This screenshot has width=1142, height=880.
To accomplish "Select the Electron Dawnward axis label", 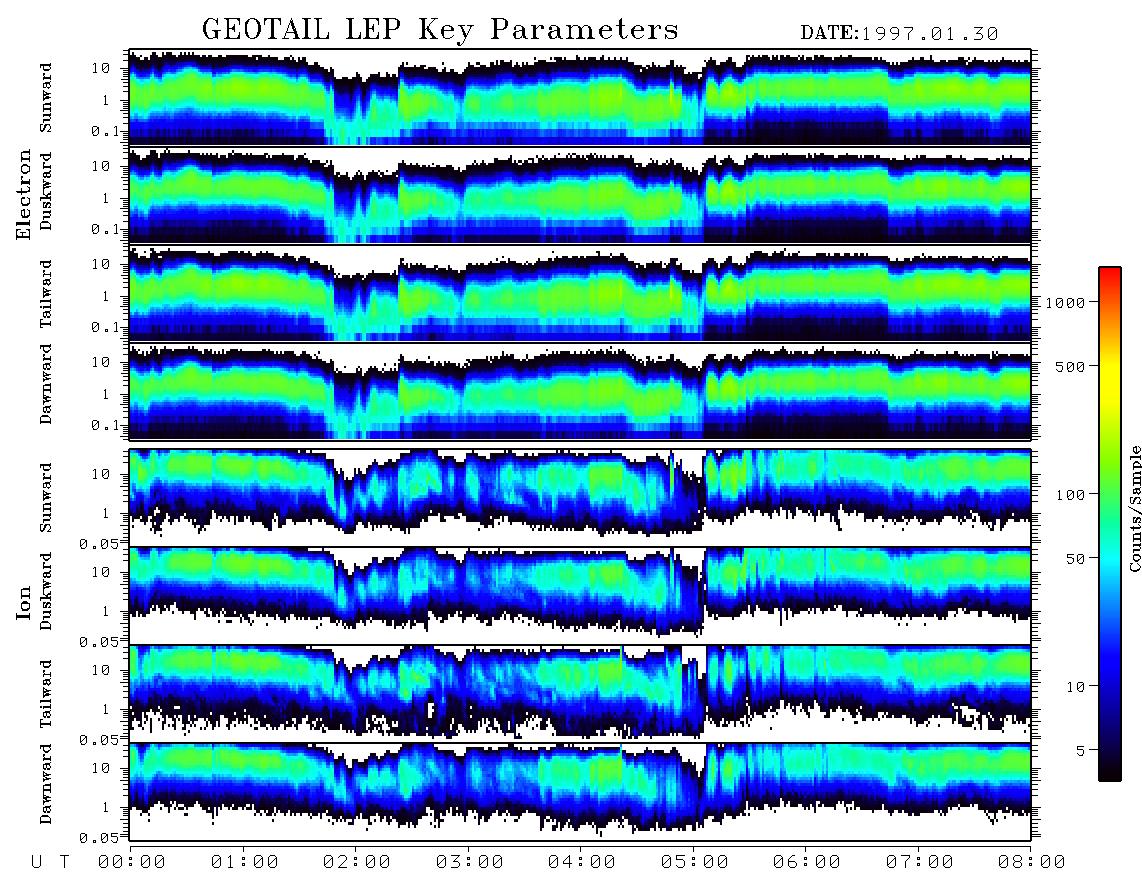I will [x=46, y=384].
